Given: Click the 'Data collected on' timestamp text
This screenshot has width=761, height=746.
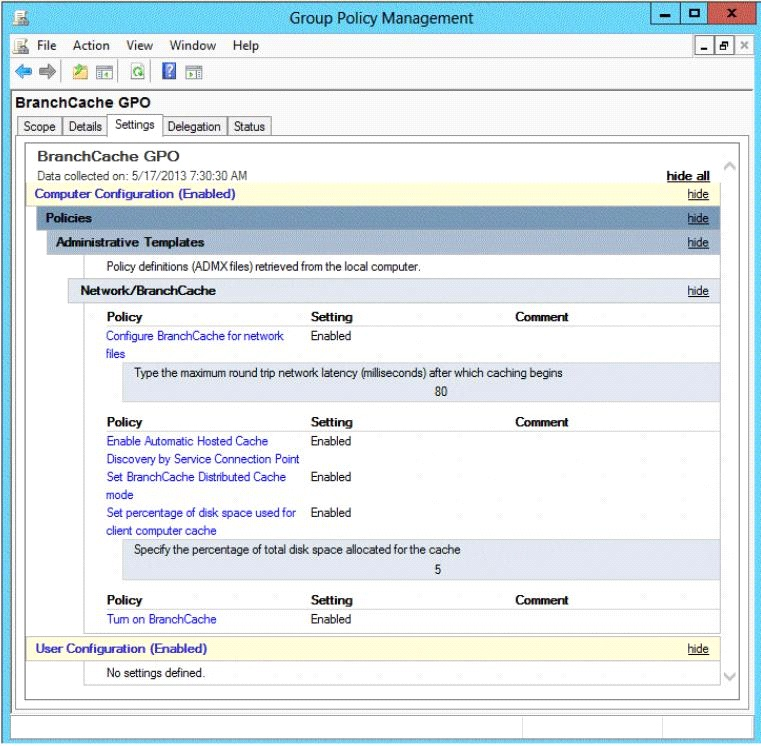Looking at the screenshot, I should pos(142,176).
